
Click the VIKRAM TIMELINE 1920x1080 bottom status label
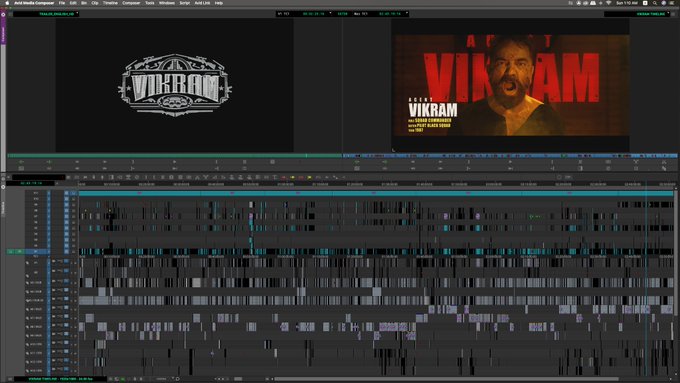point(60,379)
